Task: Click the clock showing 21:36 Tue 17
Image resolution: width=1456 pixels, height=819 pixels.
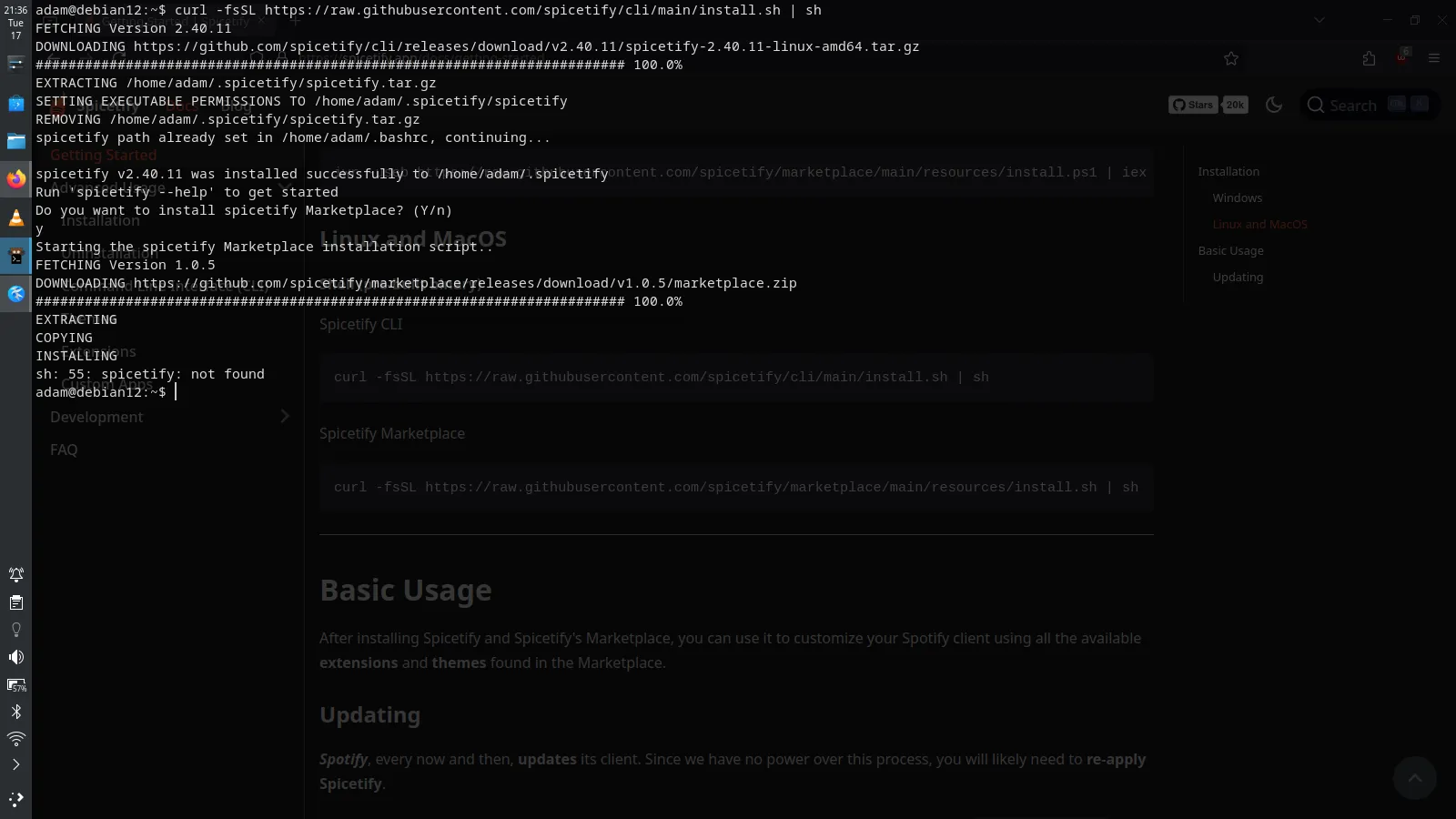Action: (x=15, y=23)
